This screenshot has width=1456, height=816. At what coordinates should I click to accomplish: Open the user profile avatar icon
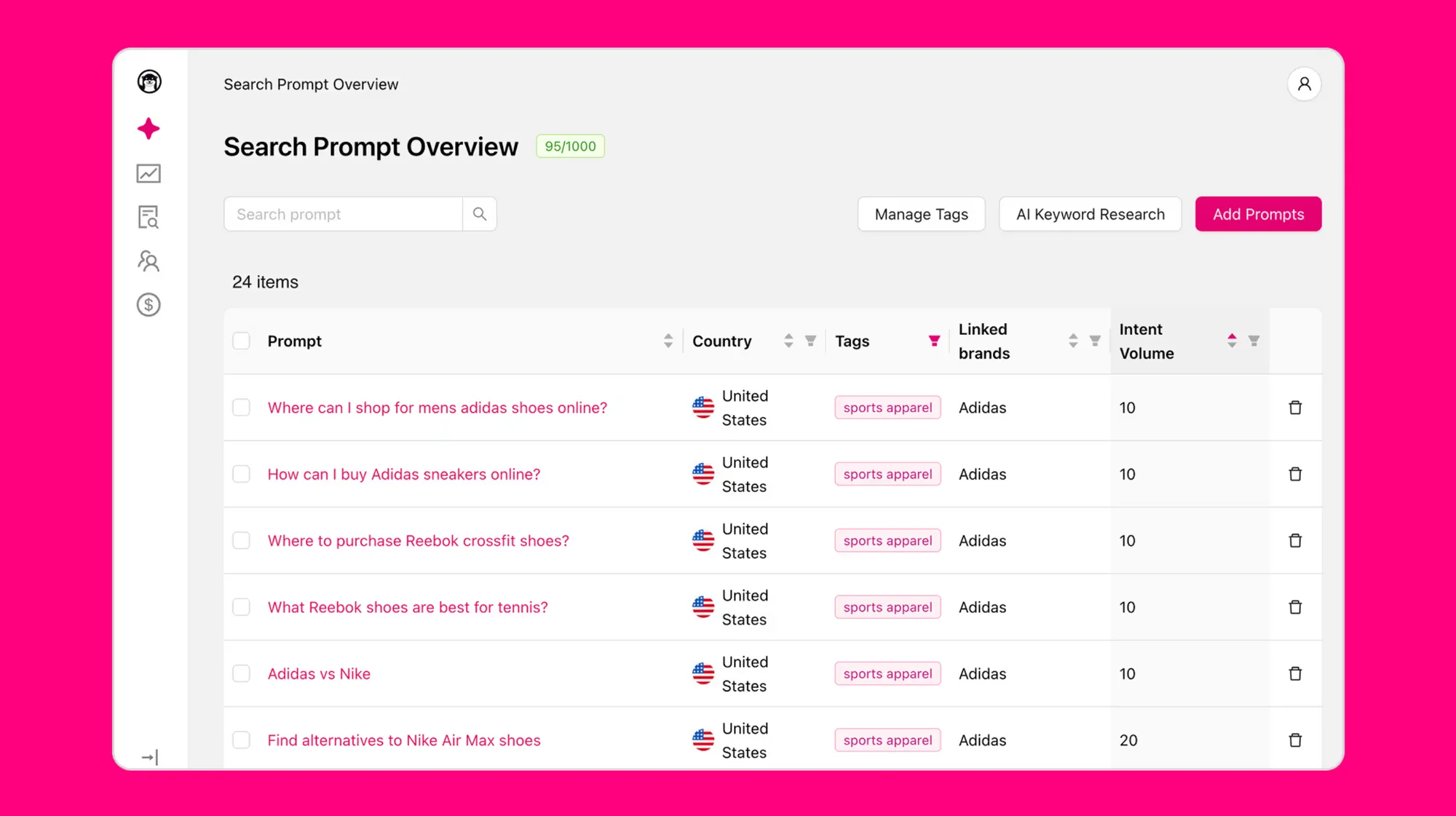click(x=1304, y=84)
